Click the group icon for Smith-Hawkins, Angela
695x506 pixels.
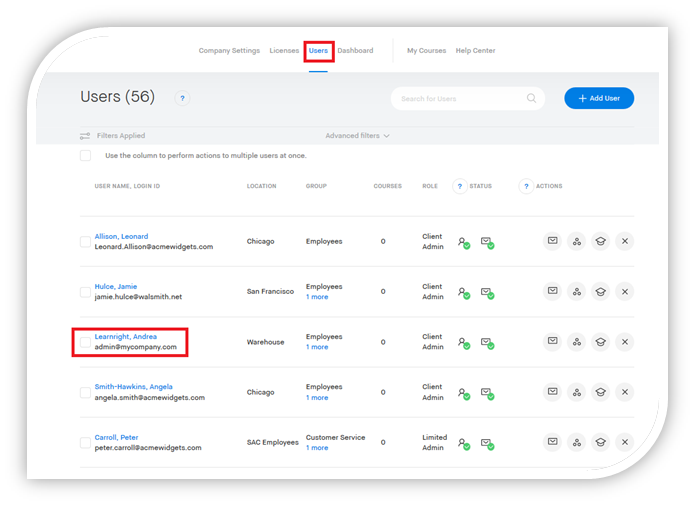(577, 392)
